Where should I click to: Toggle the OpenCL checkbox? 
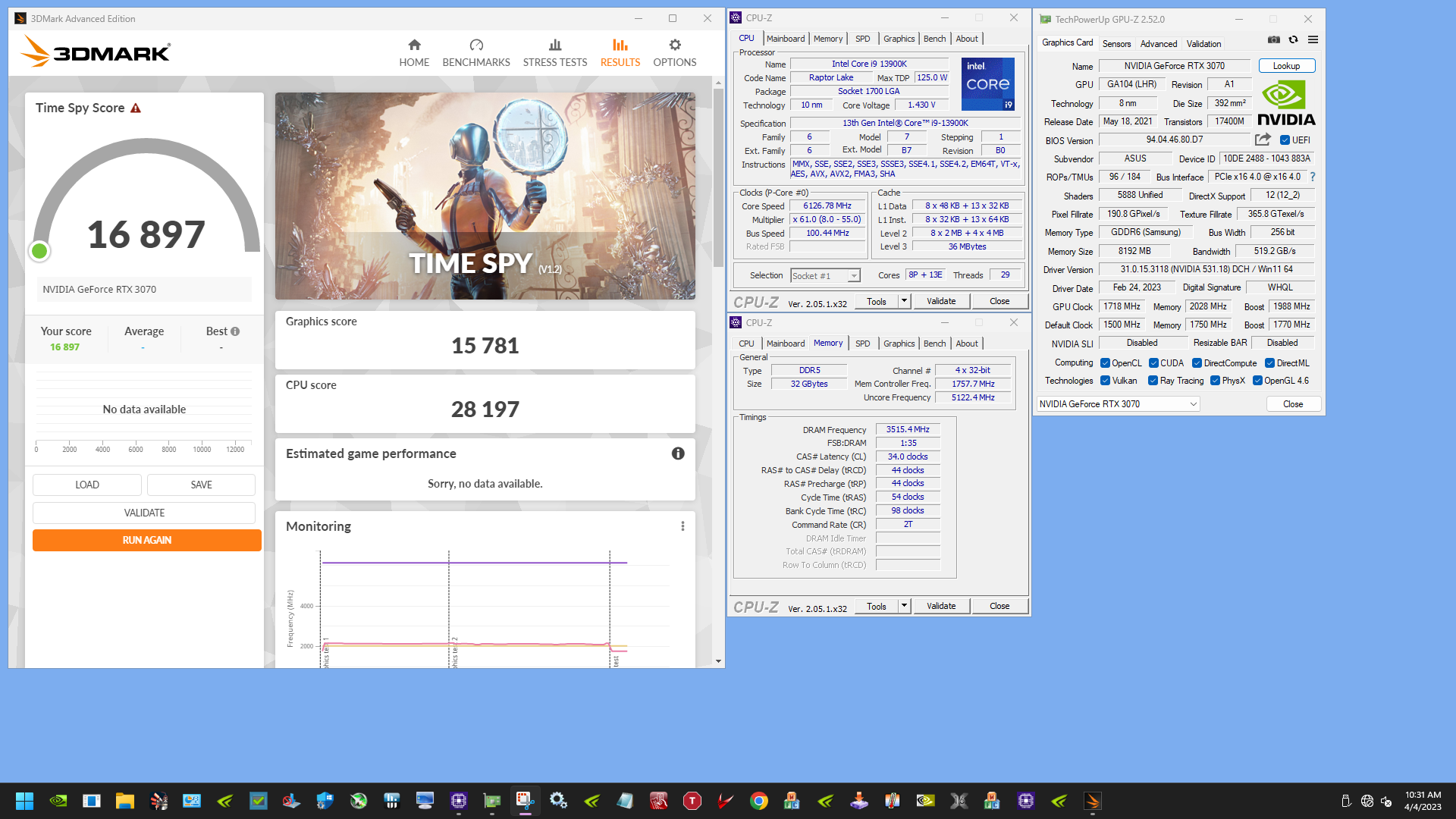(1105, 363)
